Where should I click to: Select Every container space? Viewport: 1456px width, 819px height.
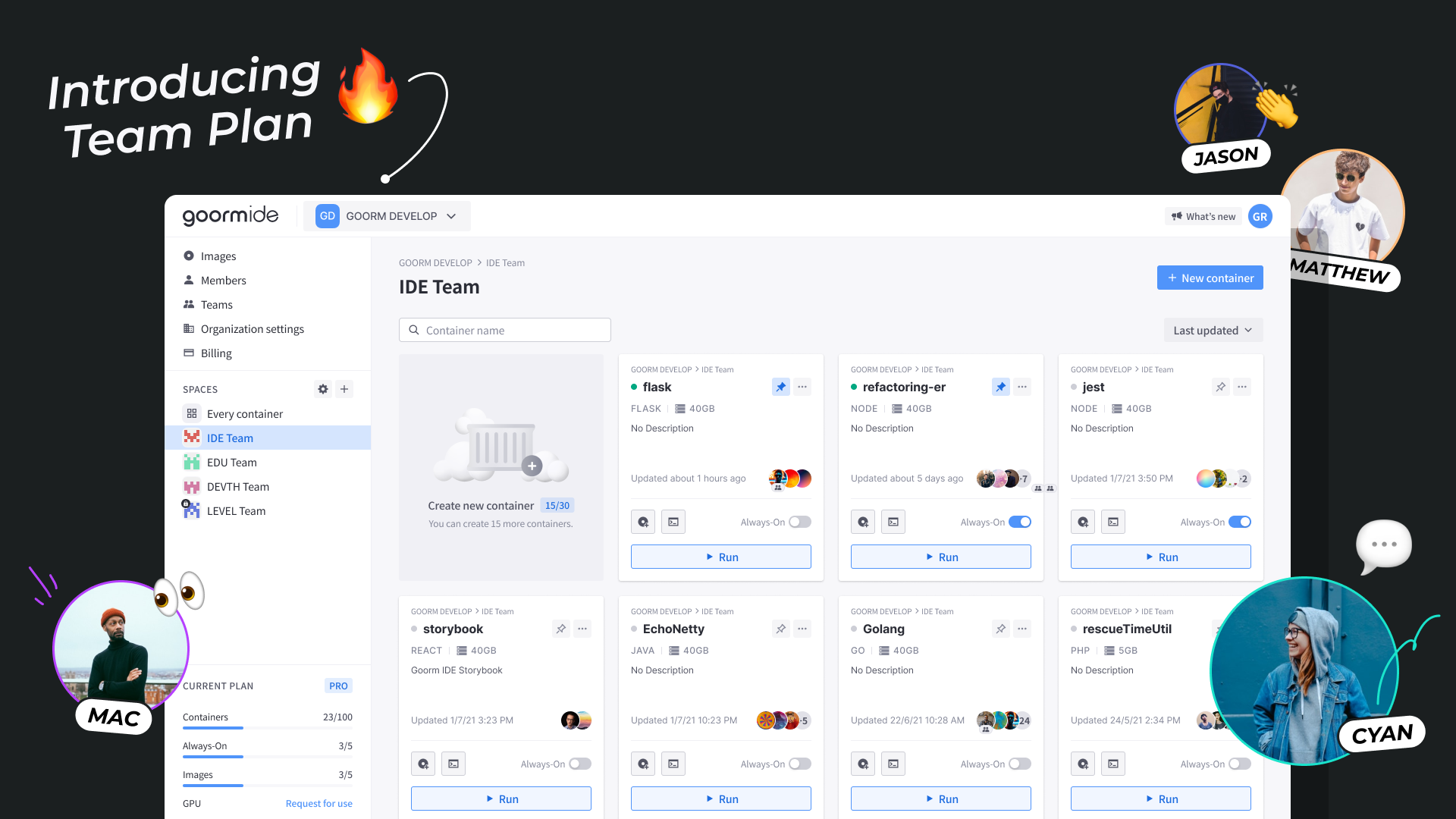[x=268, y=414]
